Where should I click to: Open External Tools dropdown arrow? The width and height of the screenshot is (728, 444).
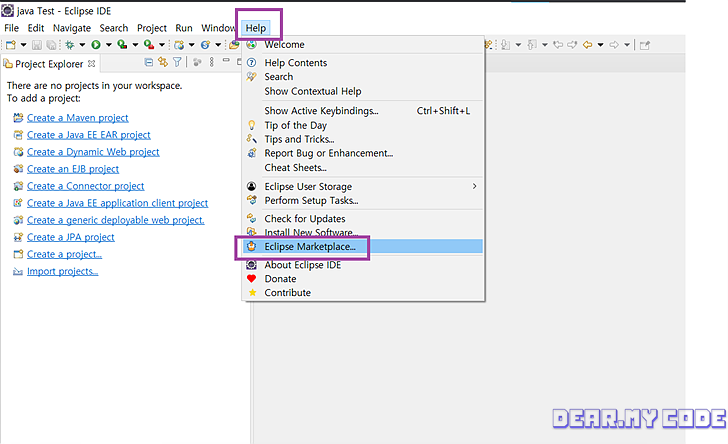(x=162, y=45)
